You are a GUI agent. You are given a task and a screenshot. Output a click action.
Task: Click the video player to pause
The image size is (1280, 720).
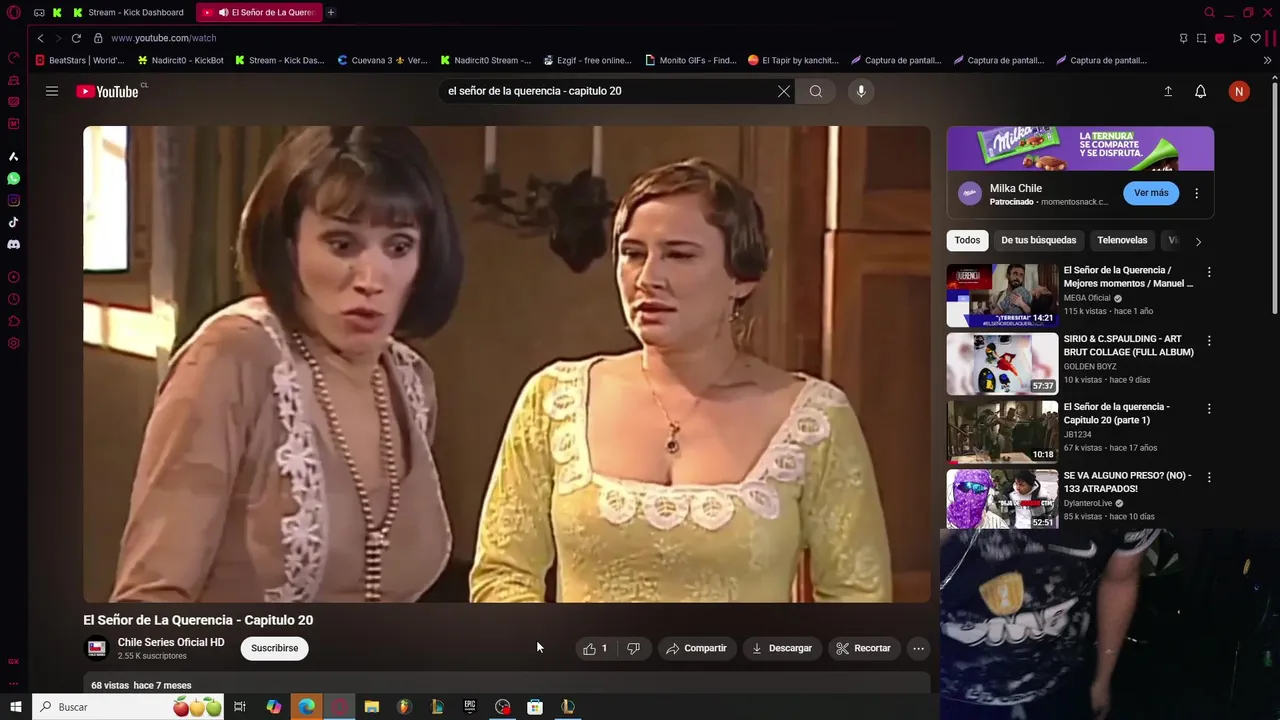[x=507, y=364]
